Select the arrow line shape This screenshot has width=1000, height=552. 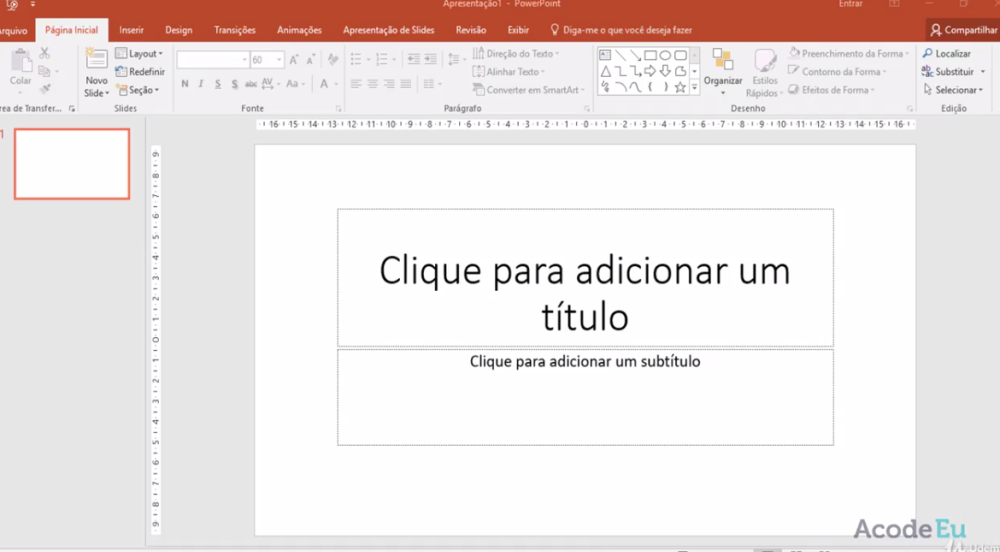tap(635, 55)
